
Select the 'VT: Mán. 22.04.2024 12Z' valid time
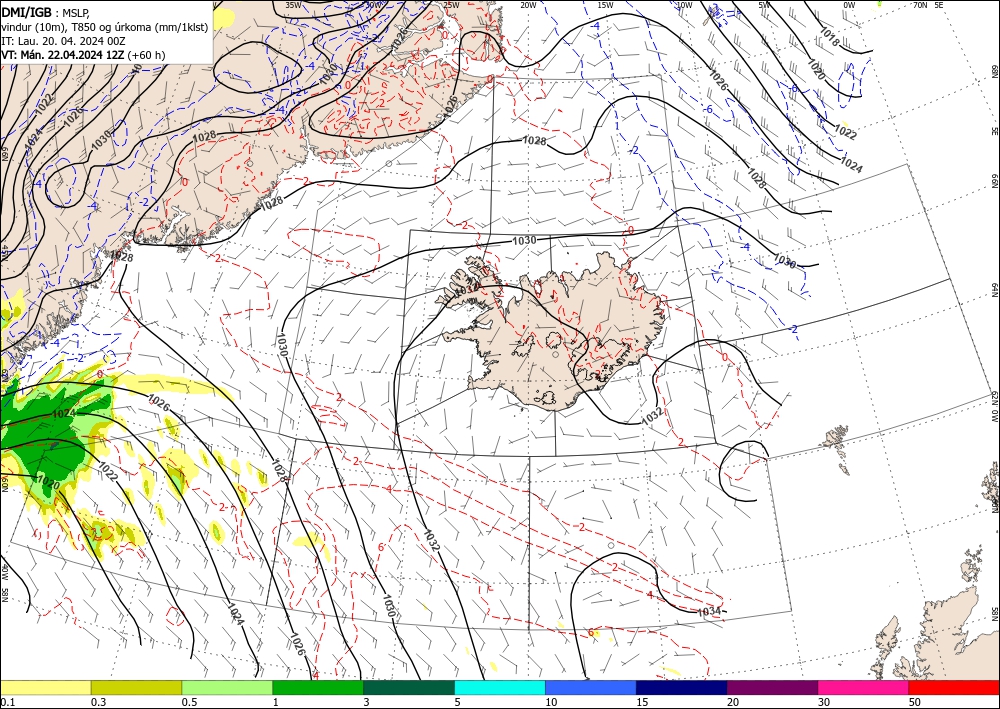(63, 55)
